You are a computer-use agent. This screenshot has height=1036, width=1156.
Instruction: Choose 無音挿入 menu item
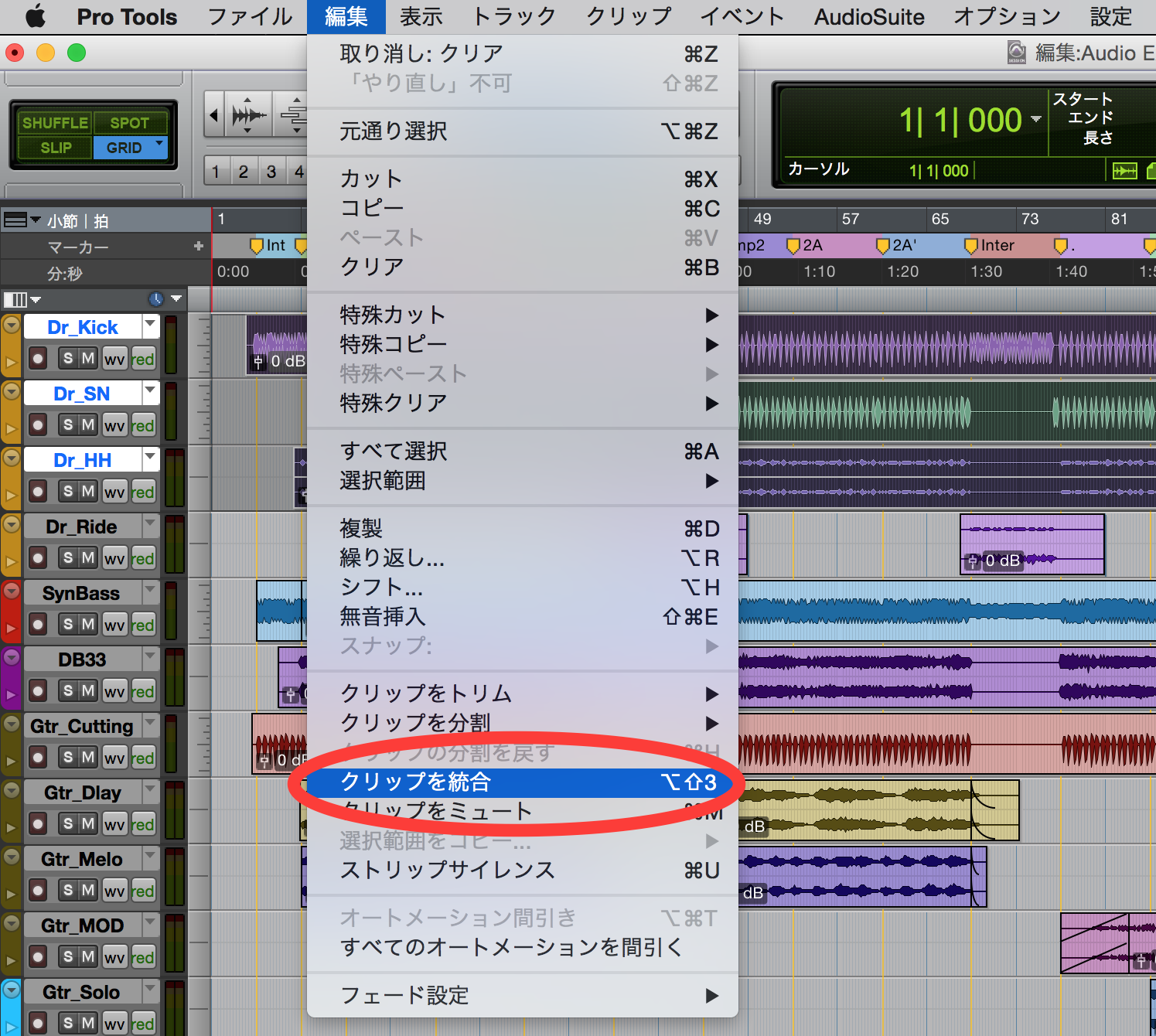[523, 616]
